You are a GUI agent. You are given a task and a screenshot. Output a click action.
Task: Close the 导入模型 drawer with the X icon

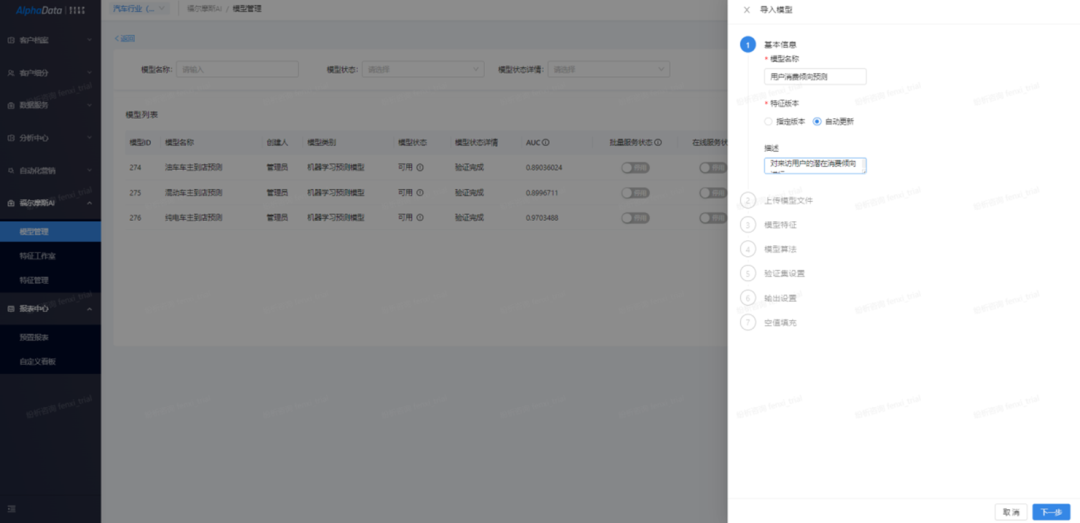coord(746,10)
